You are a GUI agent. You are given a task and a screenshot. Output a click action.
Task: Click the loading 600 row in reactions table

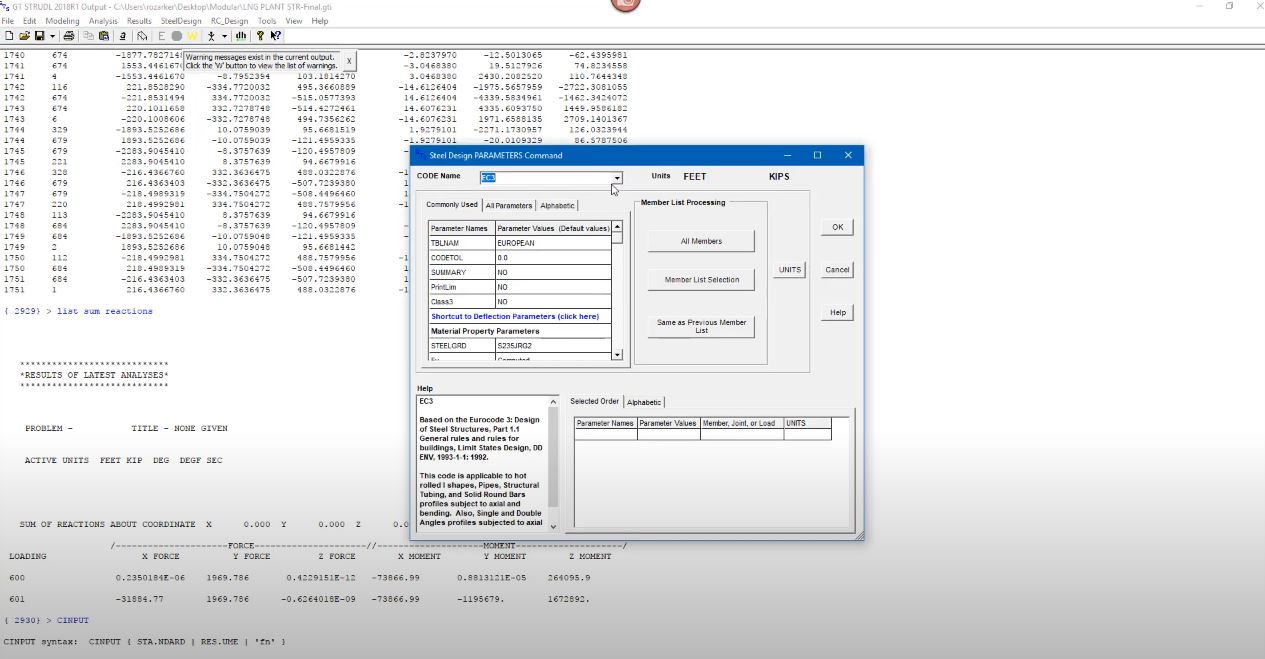pos(299,577)
